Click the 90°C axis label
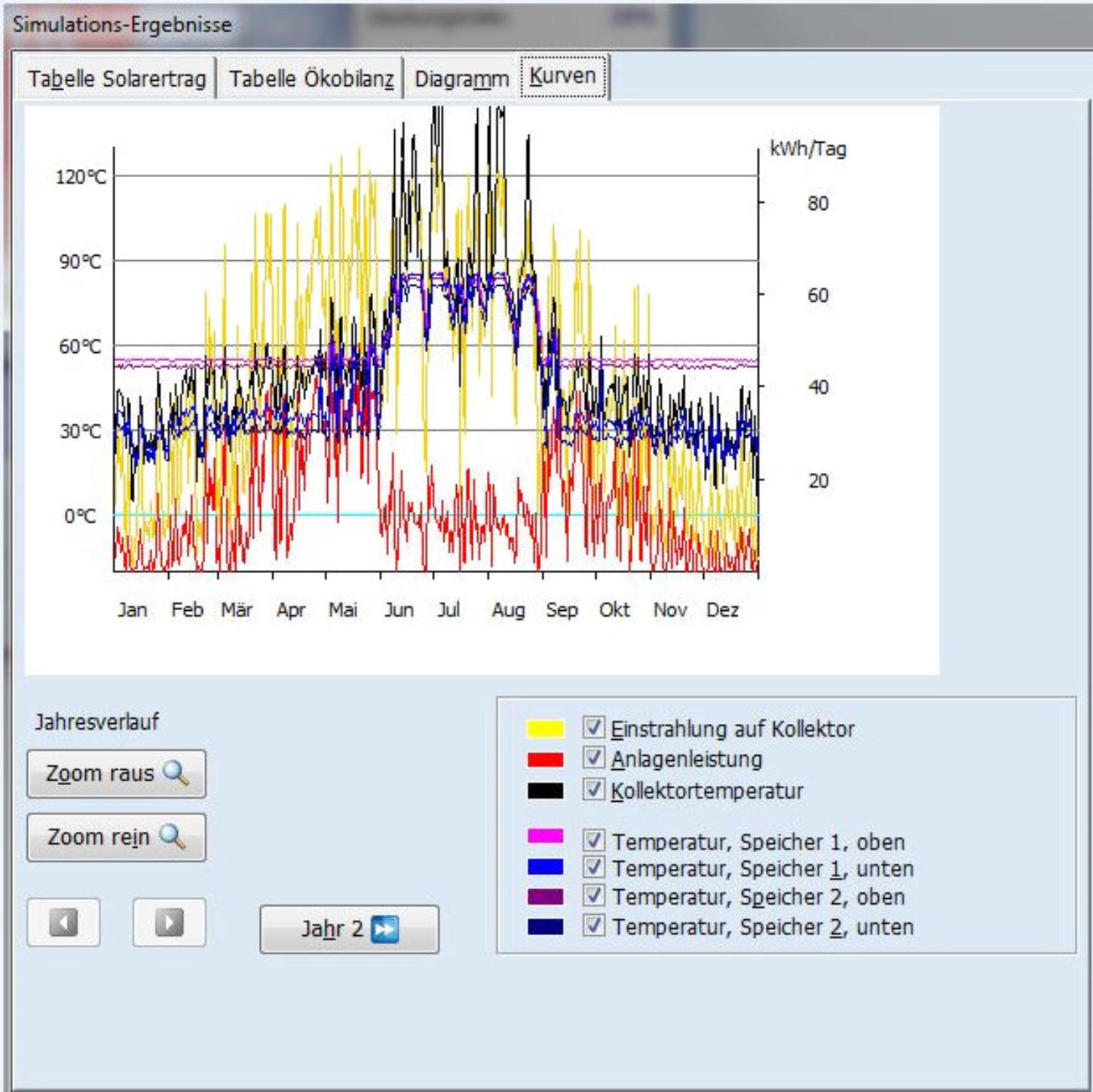 [x=80, y=262]
